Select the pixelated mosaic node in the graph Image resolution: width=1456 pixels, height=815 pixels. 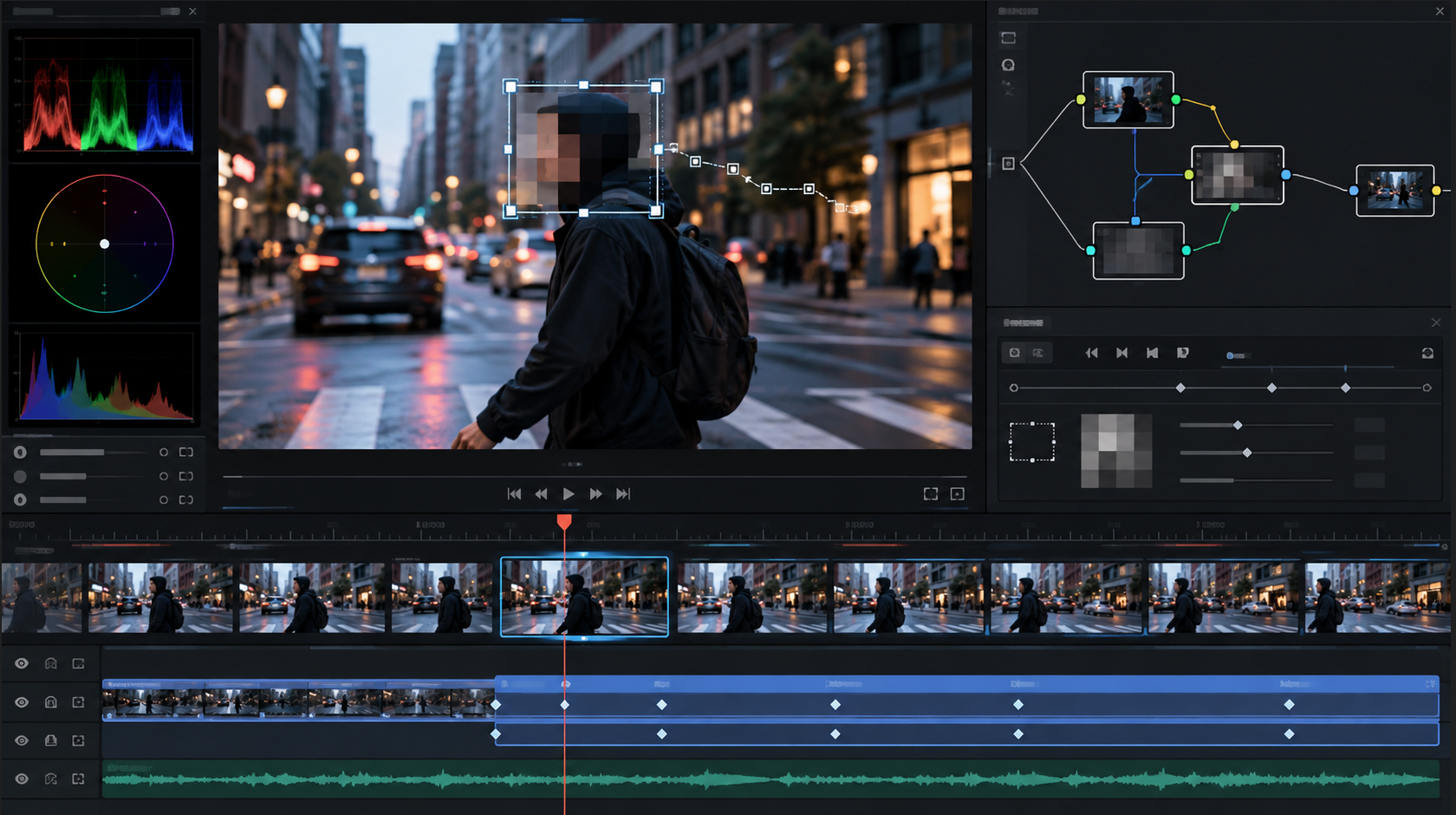[1238, 175]
